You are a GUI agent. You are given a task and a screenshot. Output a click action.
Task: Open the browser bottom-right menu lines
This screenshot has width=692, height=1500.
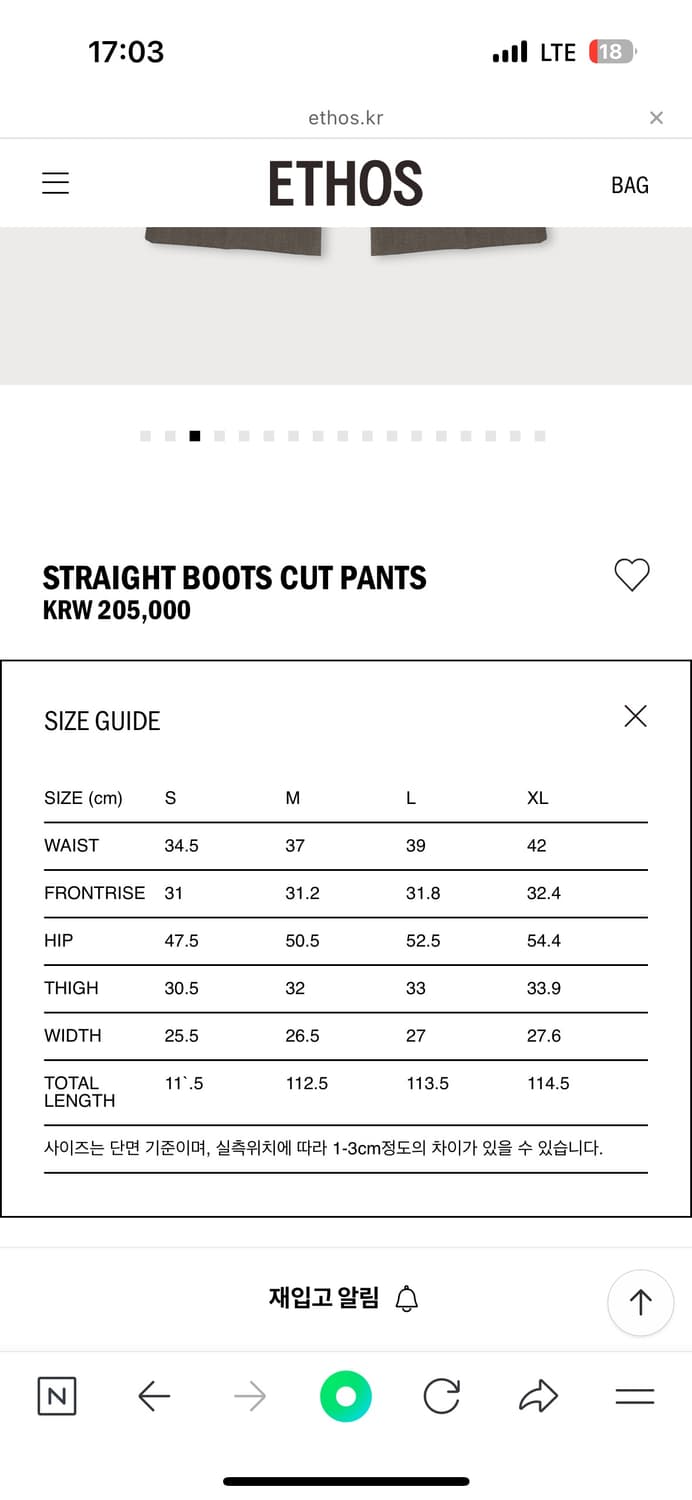point(634,1396)
